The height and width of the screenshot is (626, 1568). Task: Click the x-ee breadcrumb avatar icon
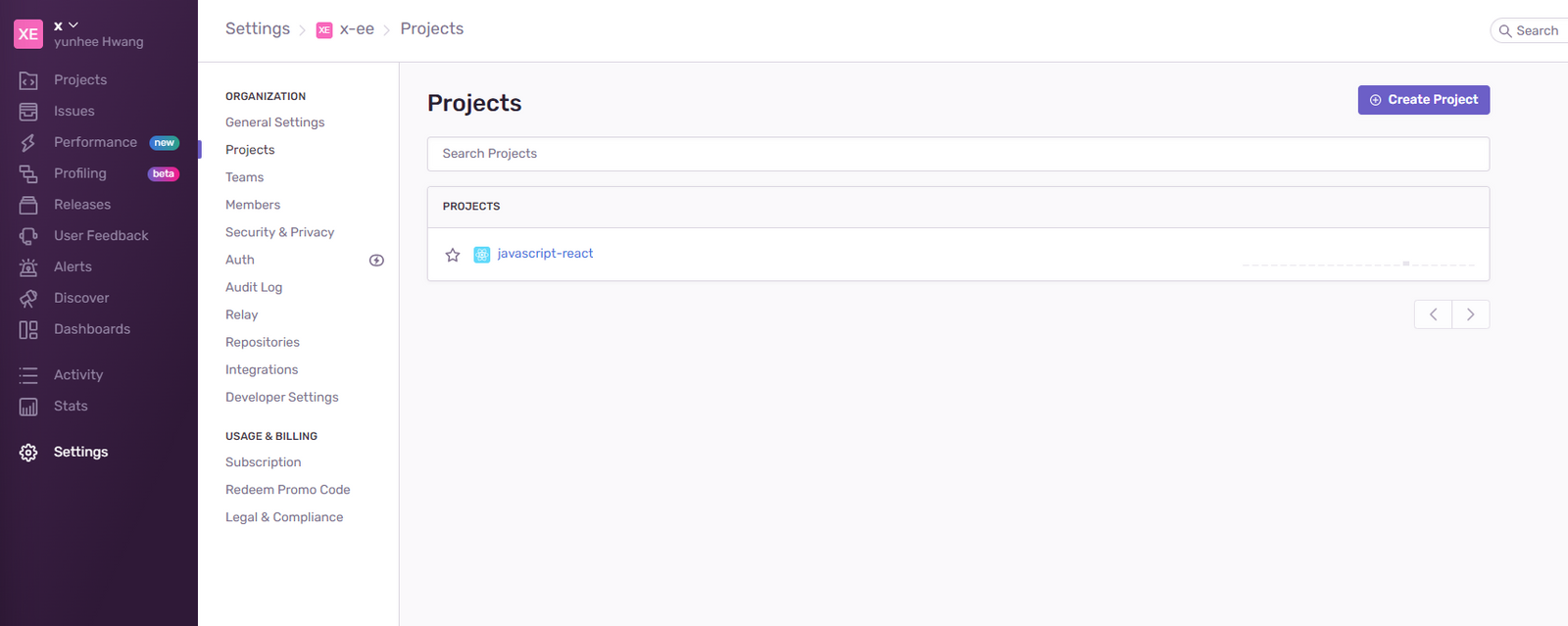tap(324, 30)
